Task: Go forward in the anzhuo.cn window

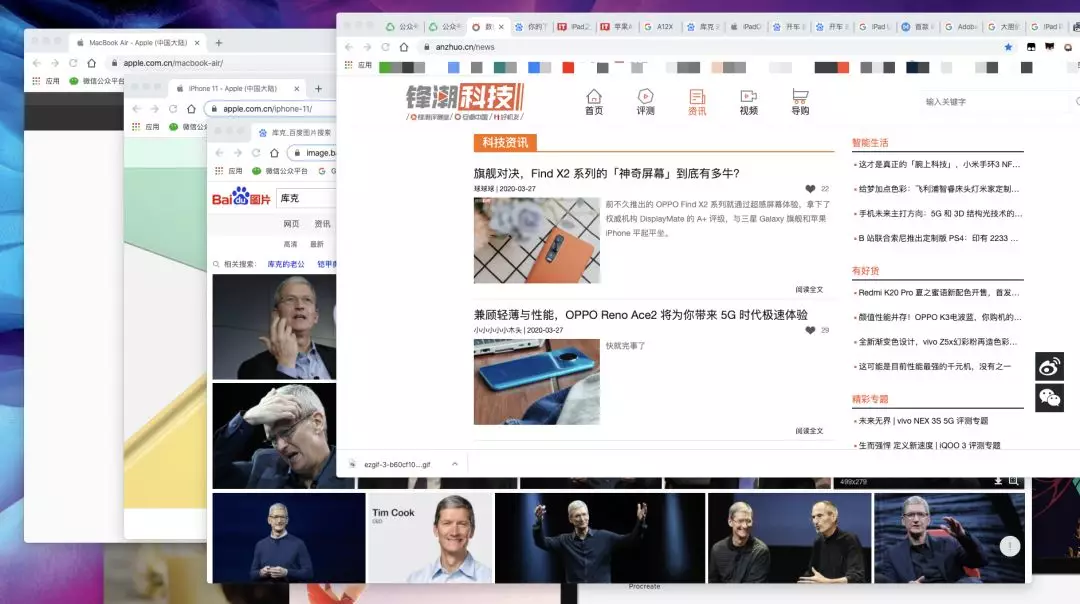Action: [x=367, y=47]
